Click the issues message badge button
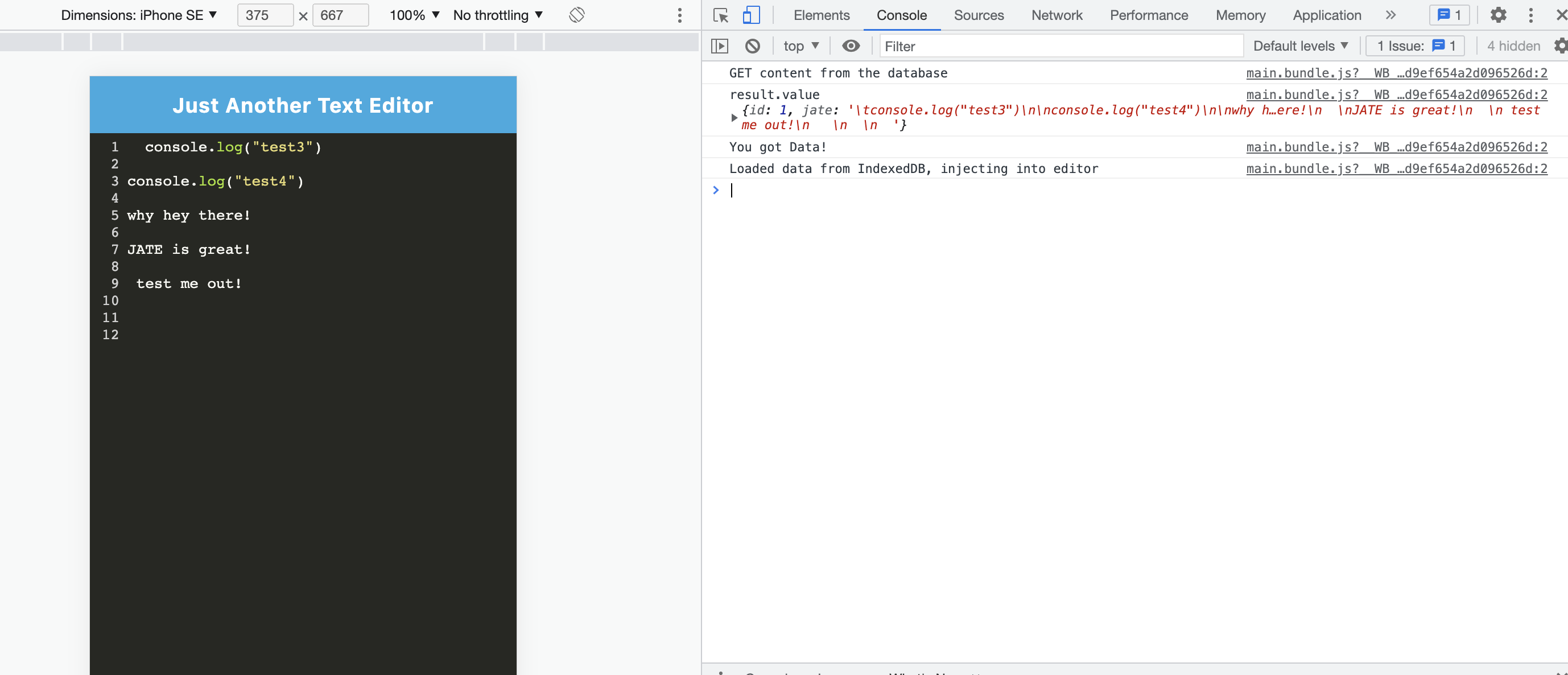The width and height of the screenshot is (1568, 675). [1449, 15]
